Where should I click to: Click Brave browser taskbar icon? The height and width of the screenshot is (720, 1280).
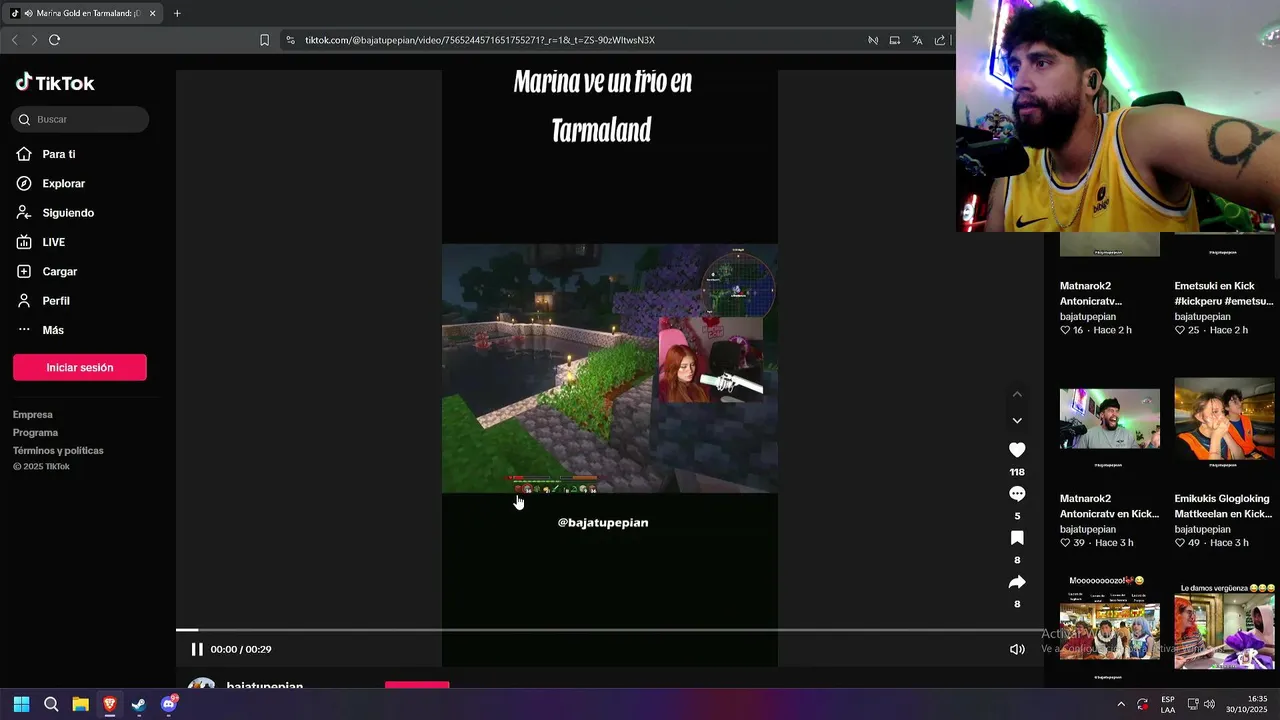pyautogui.click(x=109, y=704)
